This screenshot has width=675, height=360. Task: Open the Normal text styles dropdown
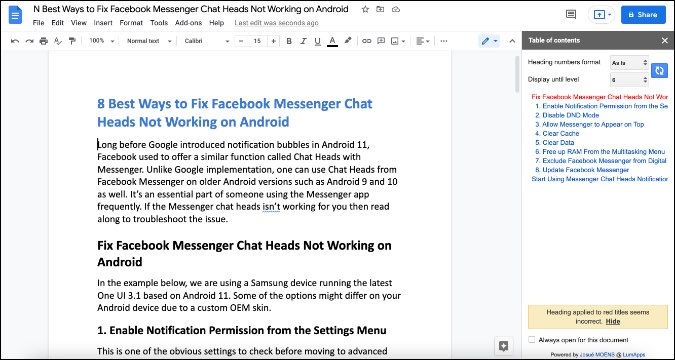pyautogui.click(x=149, y=41)
